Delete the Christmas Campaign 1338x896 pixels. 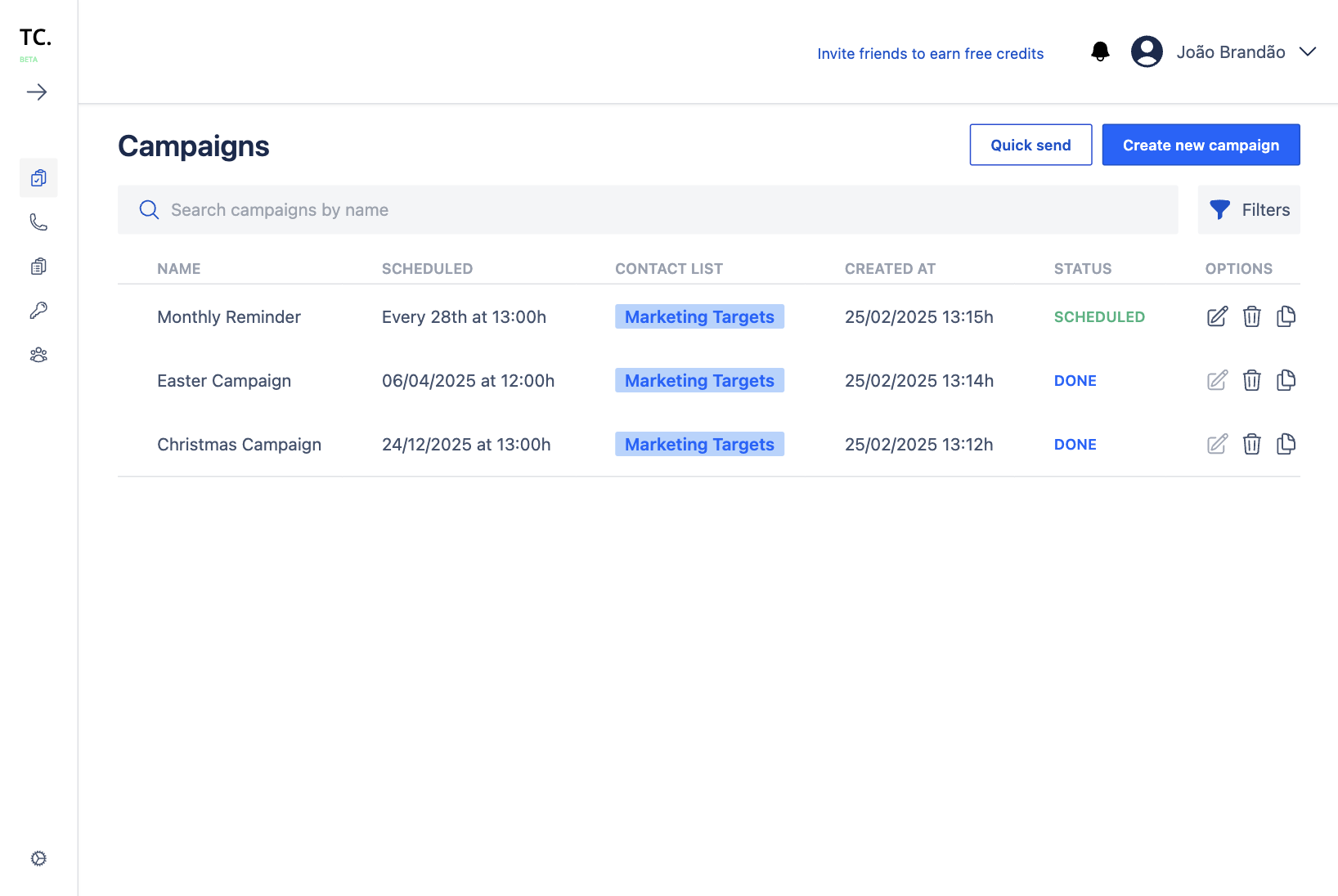pos(1251,444)
